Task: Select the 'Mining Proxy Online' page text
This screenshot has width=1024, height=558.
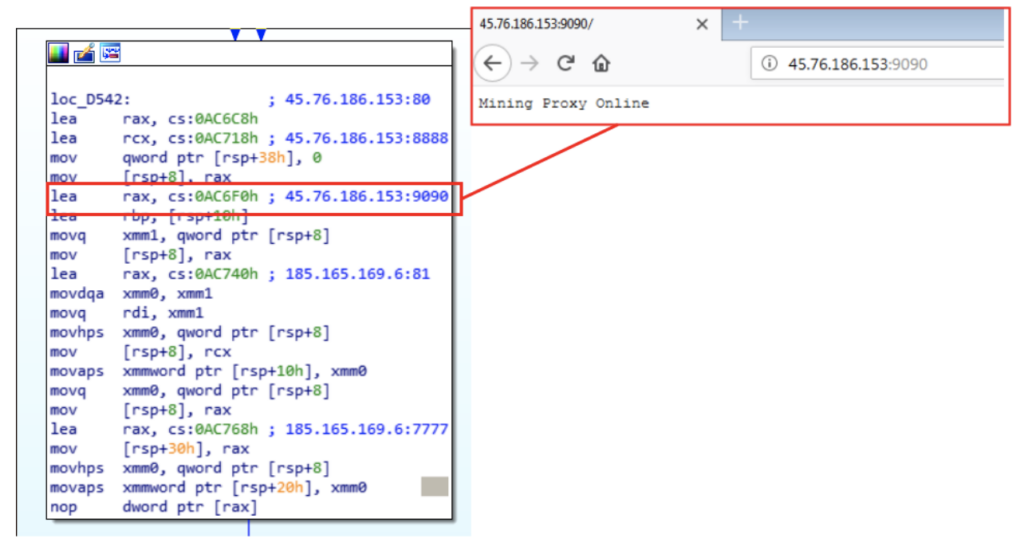Action: click(564, 103)
